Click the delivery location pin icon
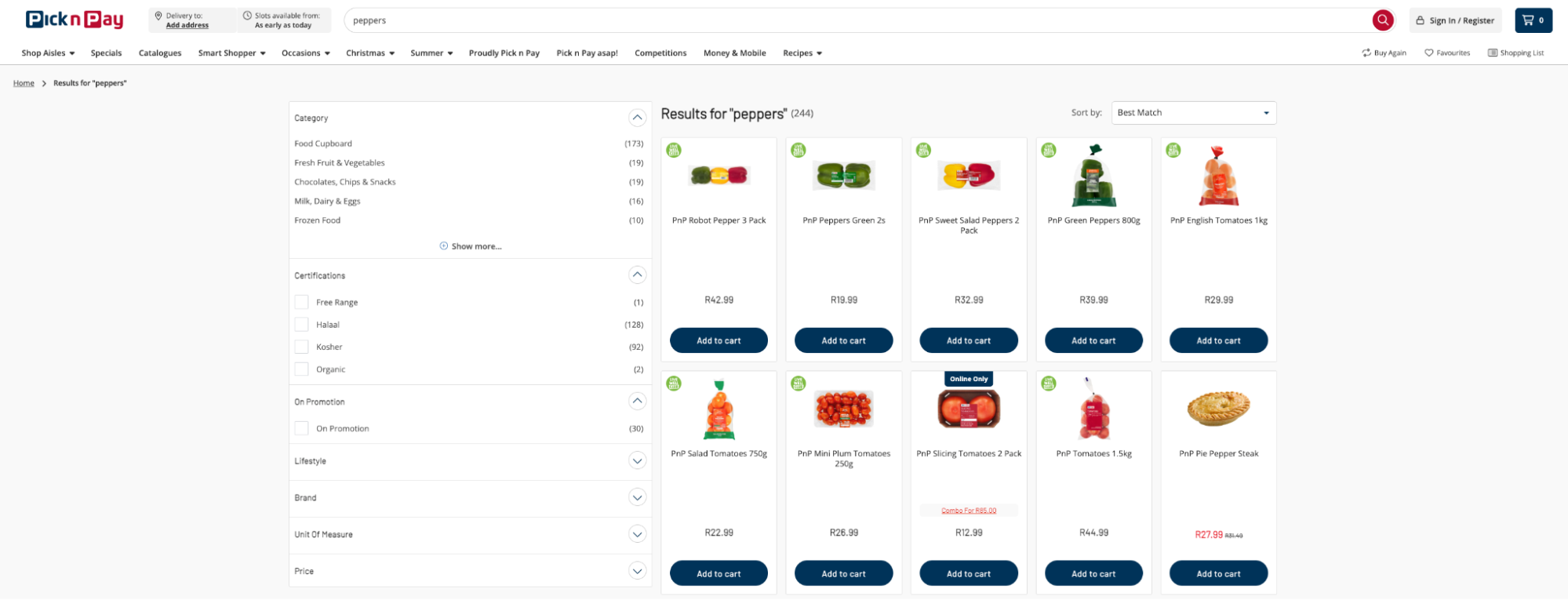This screenshot has height=600, width=1568. point(158,16)
